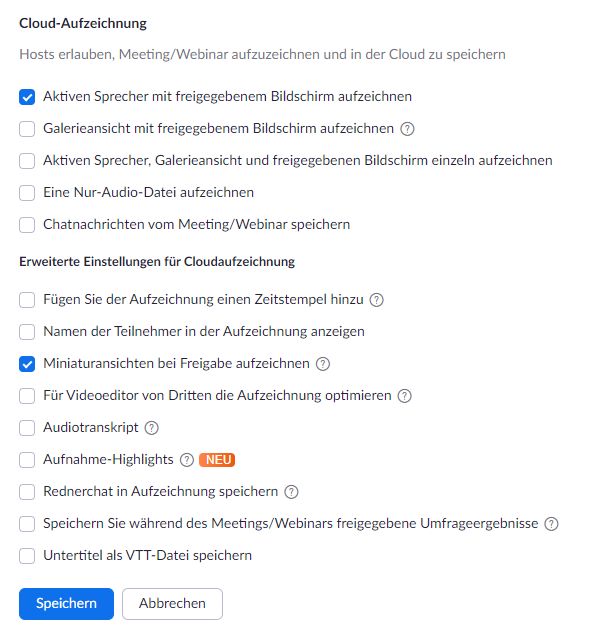Disable Miniaturansichten bei Freigabe aufzeichnen
This screenshot has width=612, height=633.
(x=27, y=364)
